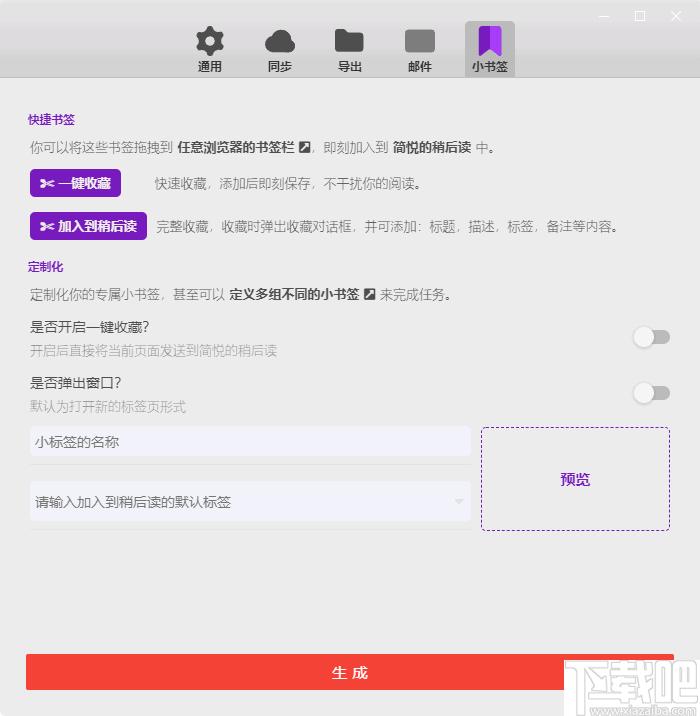The width and height of the screenshot is (700, 716).
Task: Click external-link icon after 书签栏 text
Action: tap(305, 147)
